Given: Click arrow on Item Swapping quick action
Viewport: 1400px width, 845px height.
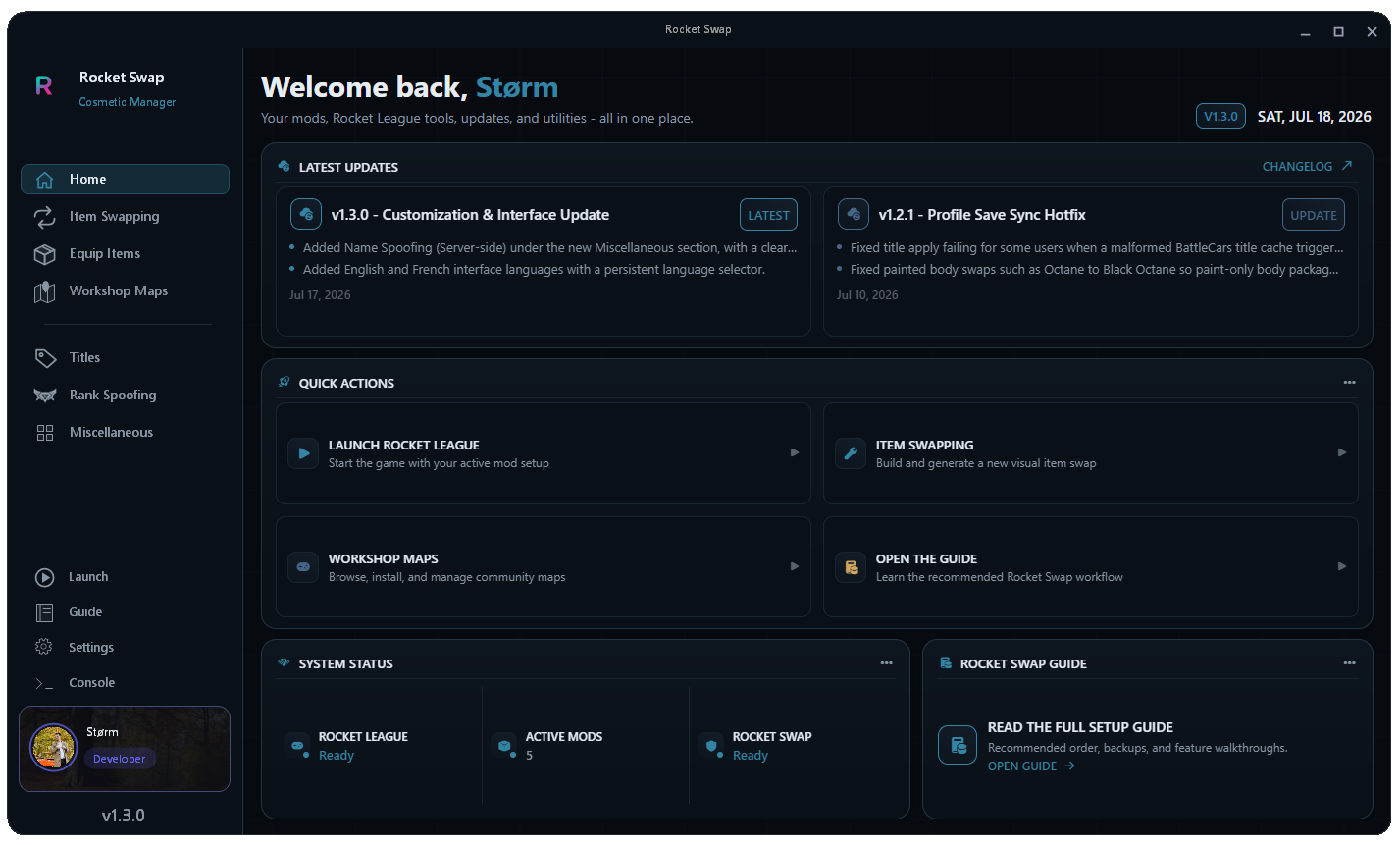Looking at the screenshot, I should coord(1342,452).
